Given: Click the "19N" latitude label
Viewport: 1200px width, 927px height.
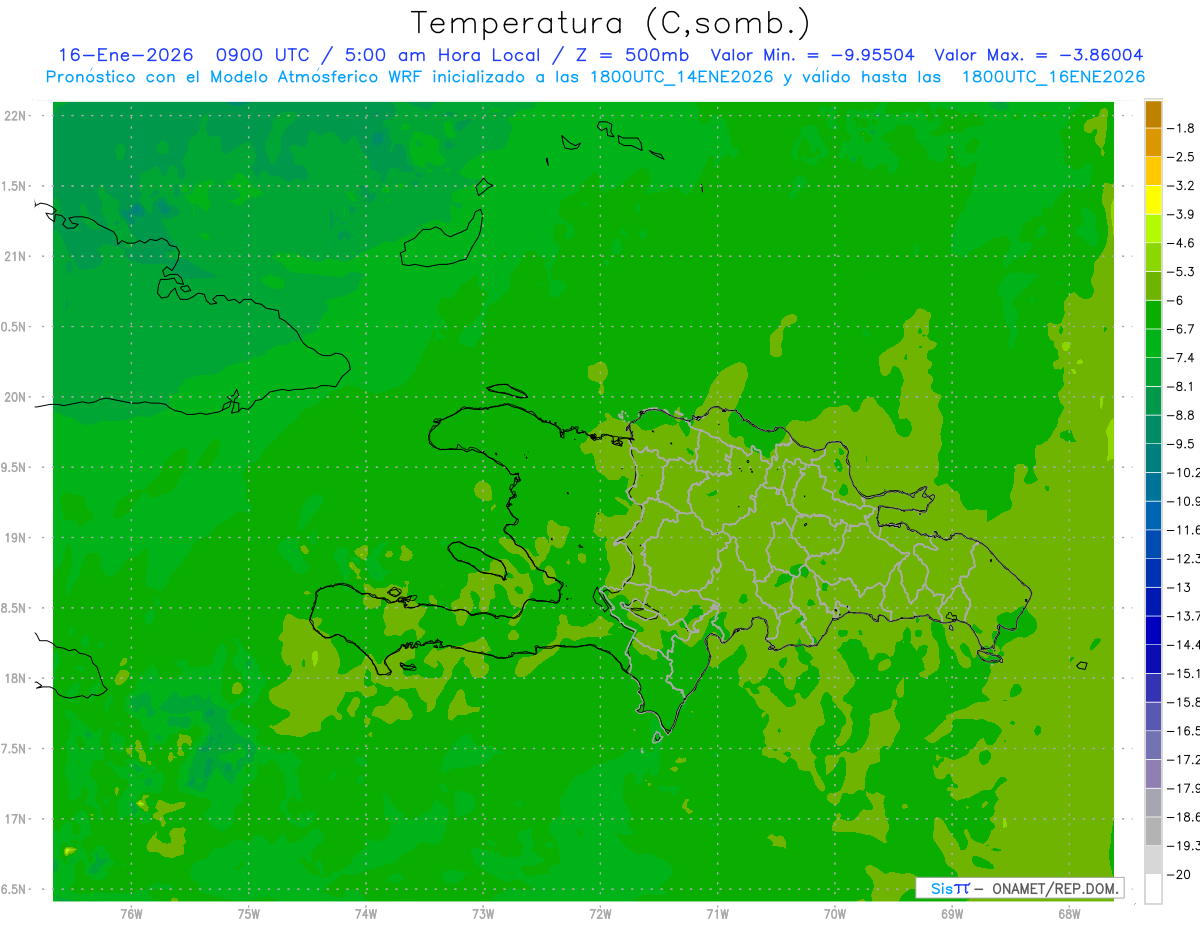Looking at the screenshot, I should tap(16, 538).
